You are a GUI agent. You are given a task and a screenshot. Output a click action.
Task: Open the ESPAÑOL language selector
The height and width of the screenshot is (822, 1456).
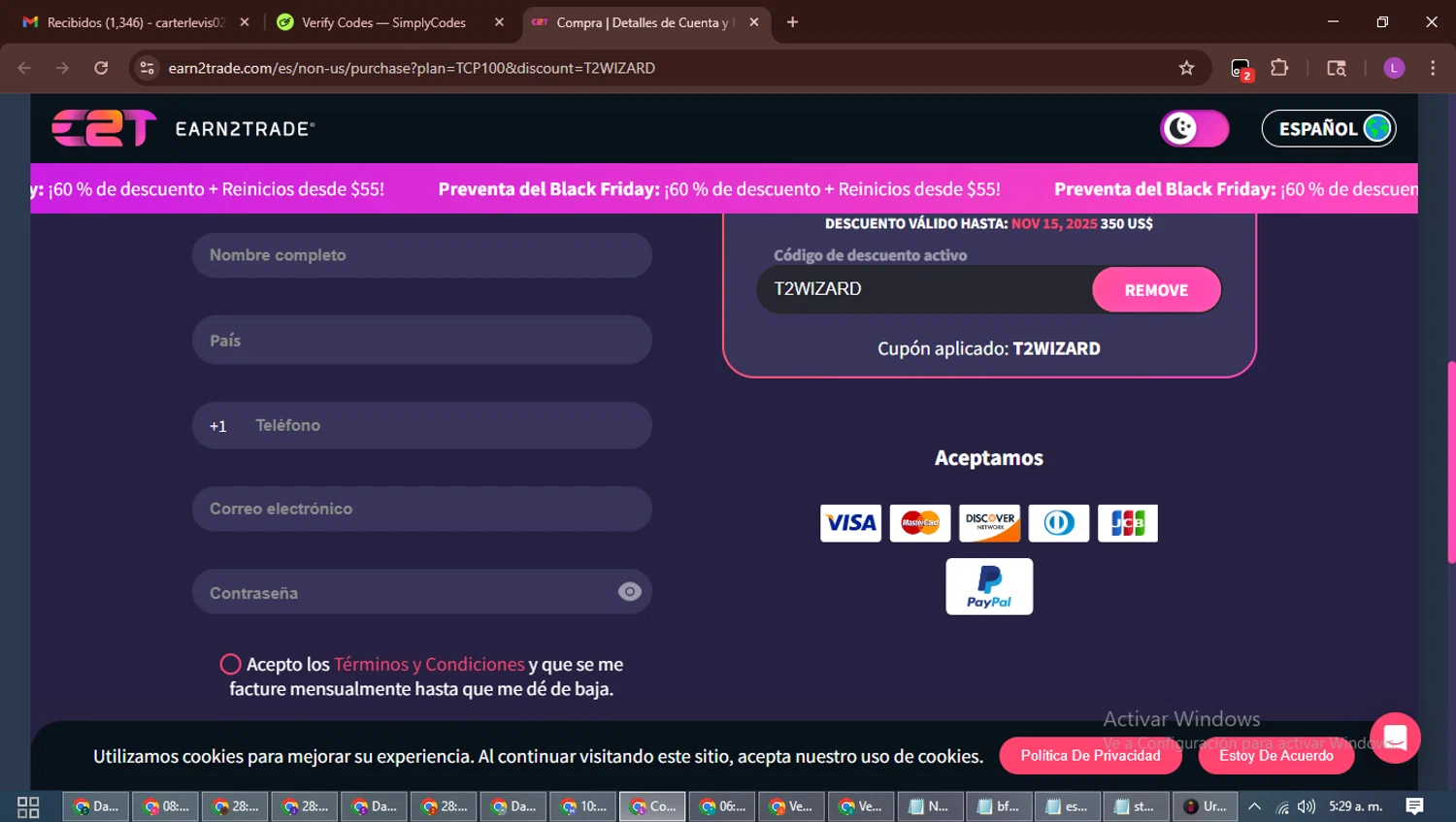pos(1329,128)
